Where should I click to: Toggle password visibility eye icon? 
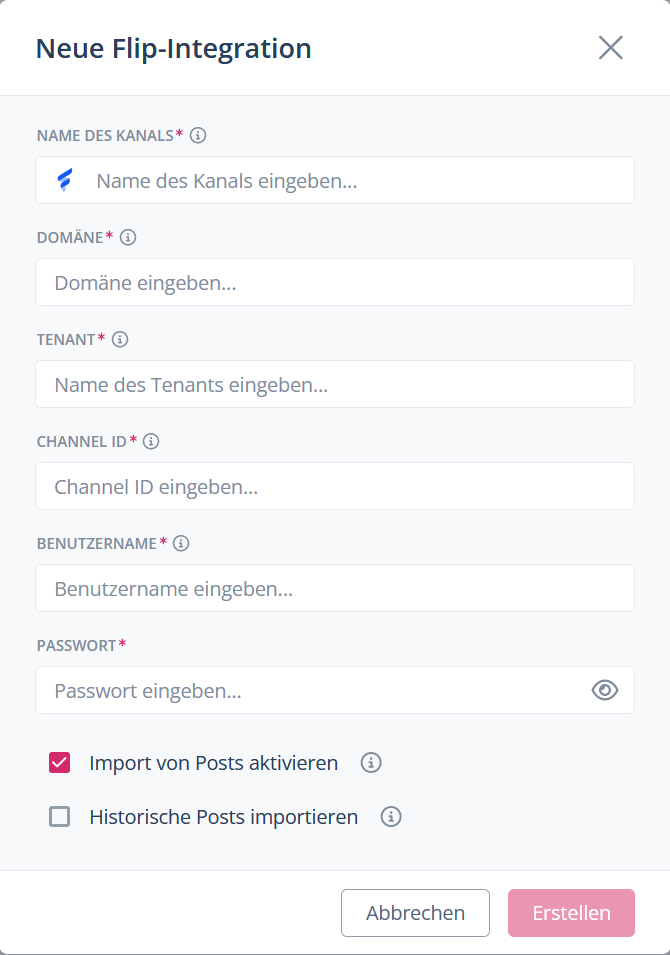pos(605,690)
